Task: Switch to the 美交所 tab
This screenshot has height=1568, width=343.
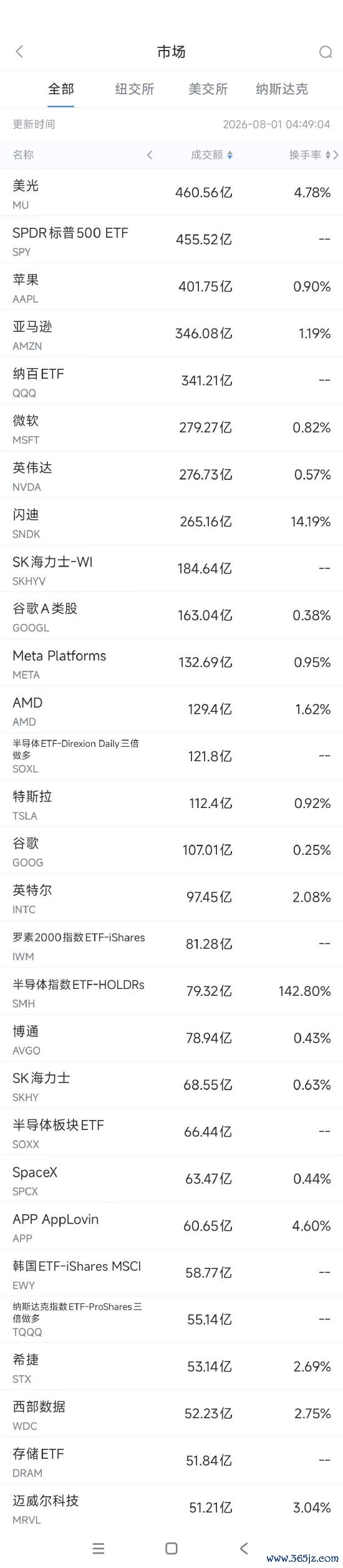Action: click(208, 89)
